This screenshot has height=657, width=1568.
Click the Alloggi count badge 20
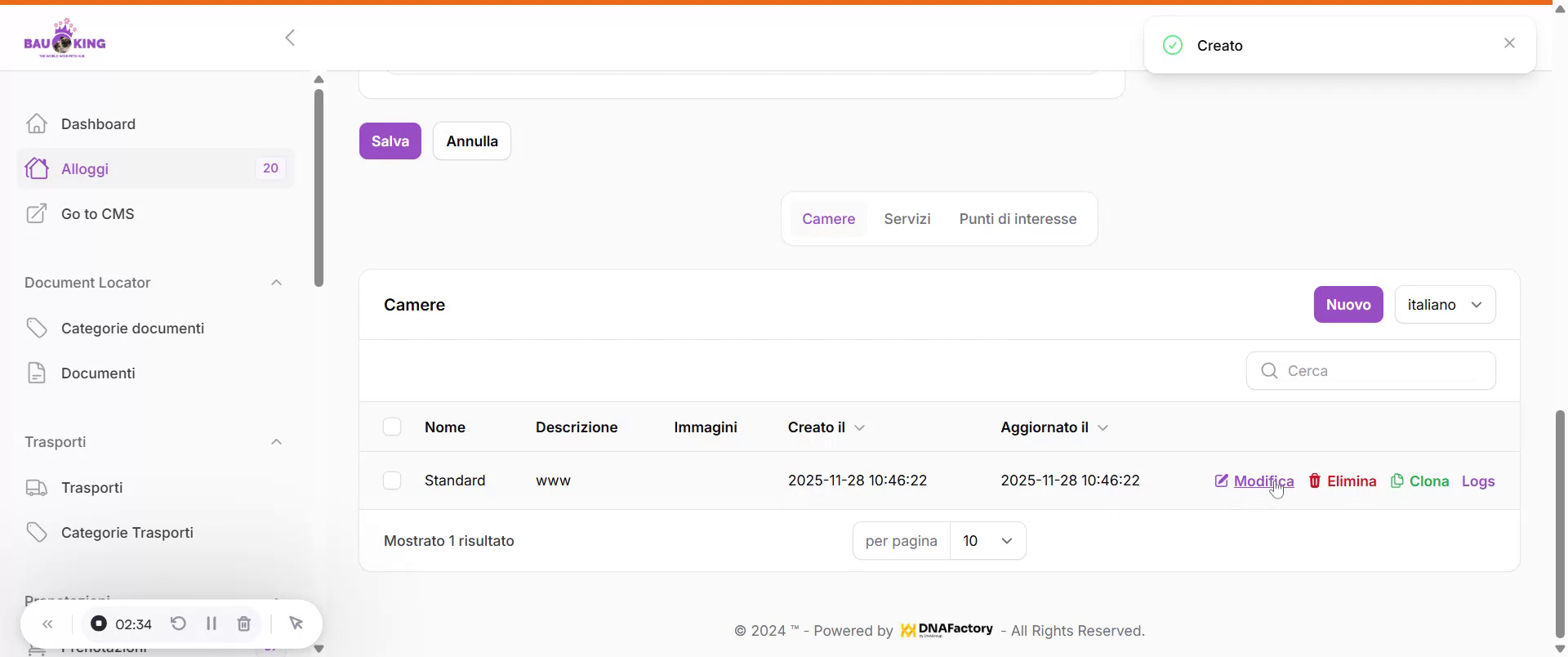pyautogui.click(x=270, y=168)
